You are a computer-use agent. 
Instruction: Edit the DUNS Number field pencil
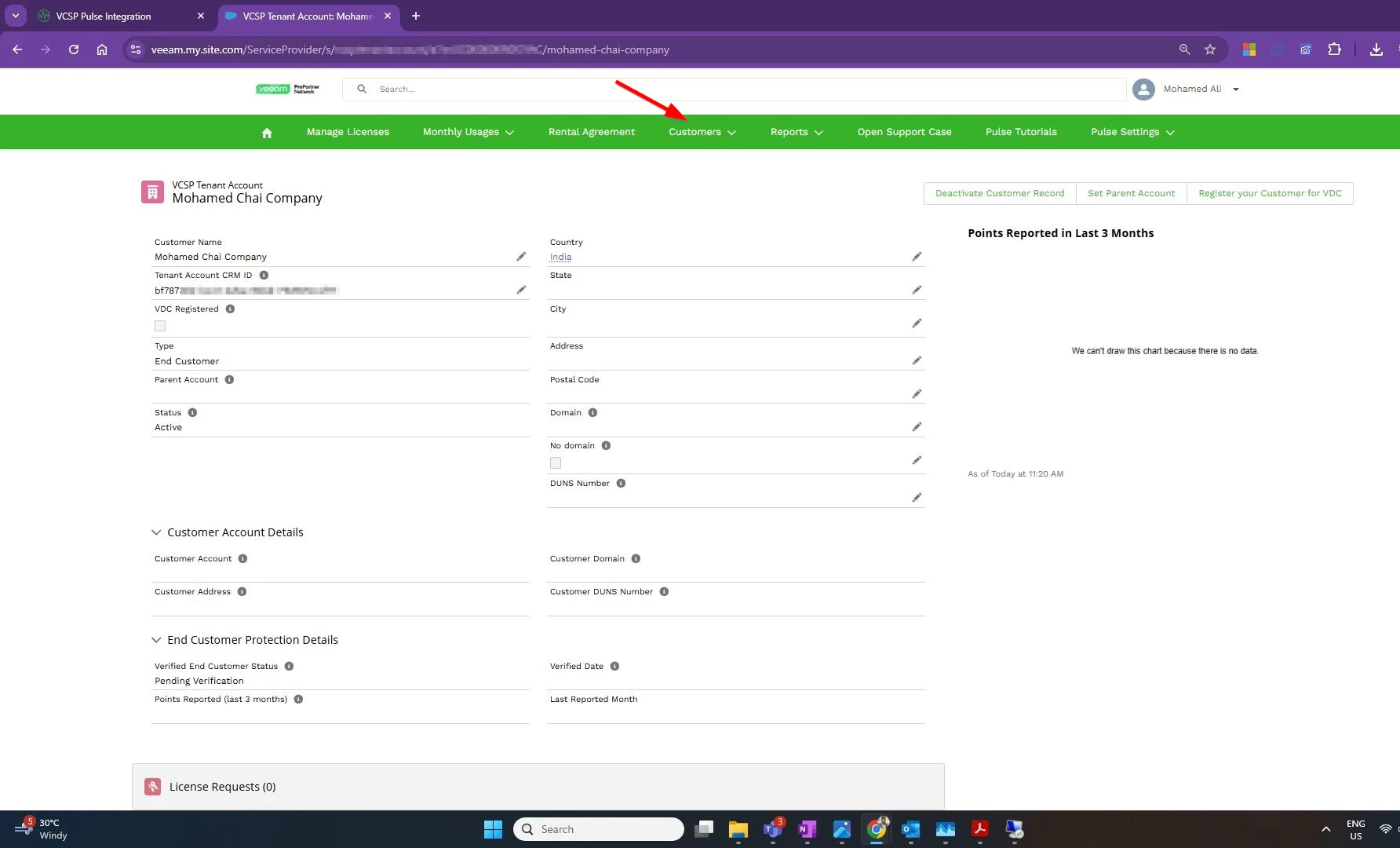point(917,498)
